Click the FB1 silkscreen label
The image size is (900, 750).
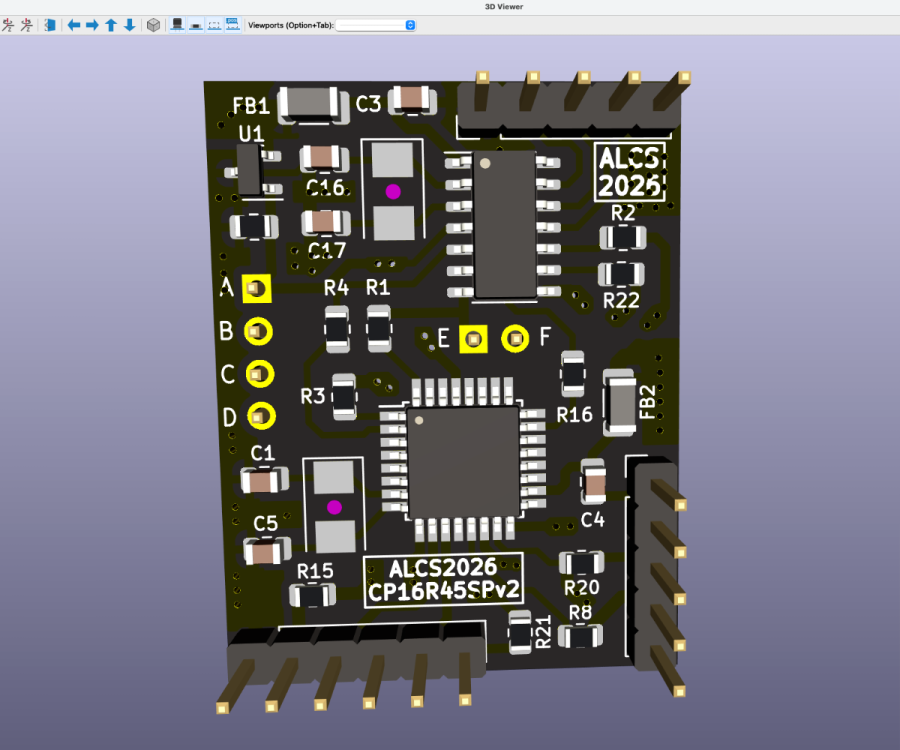tap(251, 106)
